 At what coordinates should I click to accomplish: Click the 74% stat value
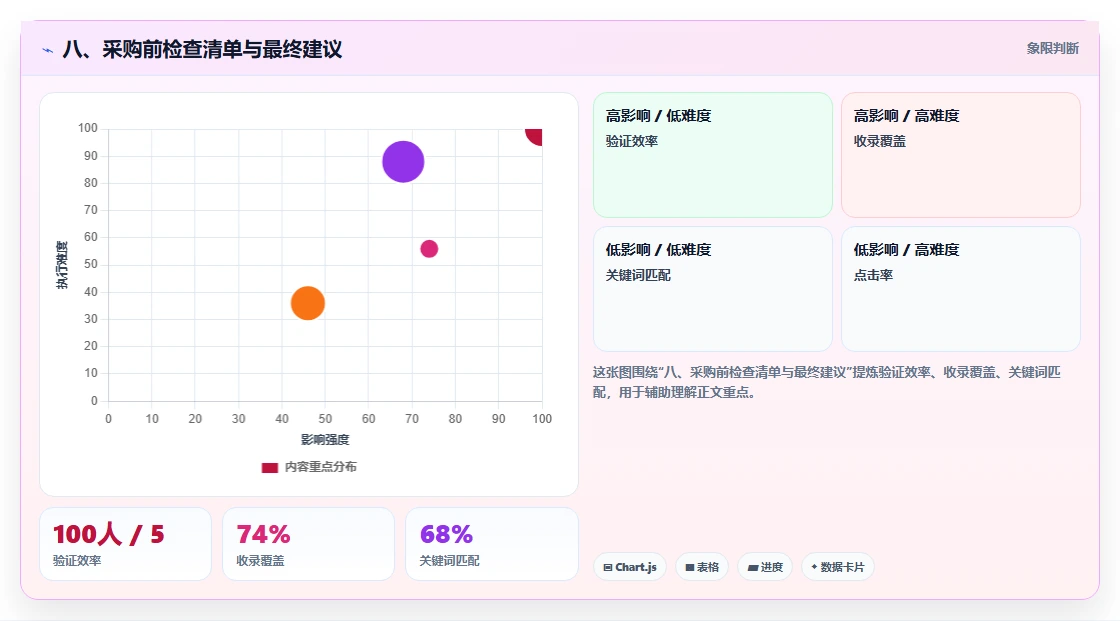(x=264, y=534)
